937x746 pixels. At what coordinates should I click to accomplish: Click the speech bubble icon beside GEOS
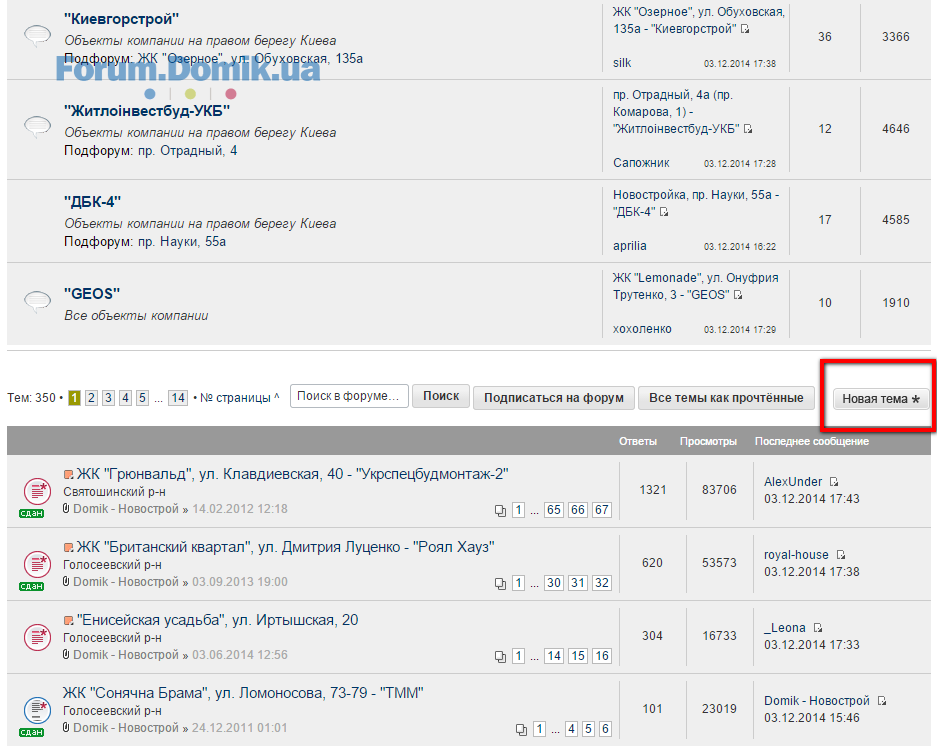click(37, 301)
